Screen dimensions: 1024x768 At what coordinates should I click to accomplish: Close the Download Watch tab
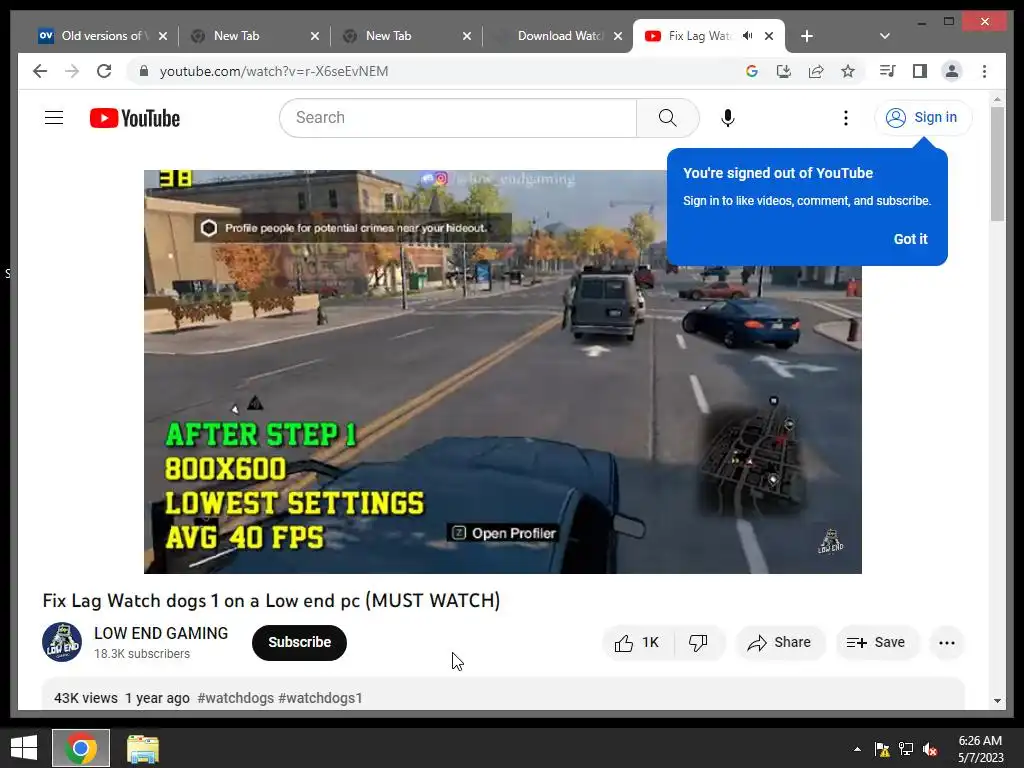[x=618, y=36]
